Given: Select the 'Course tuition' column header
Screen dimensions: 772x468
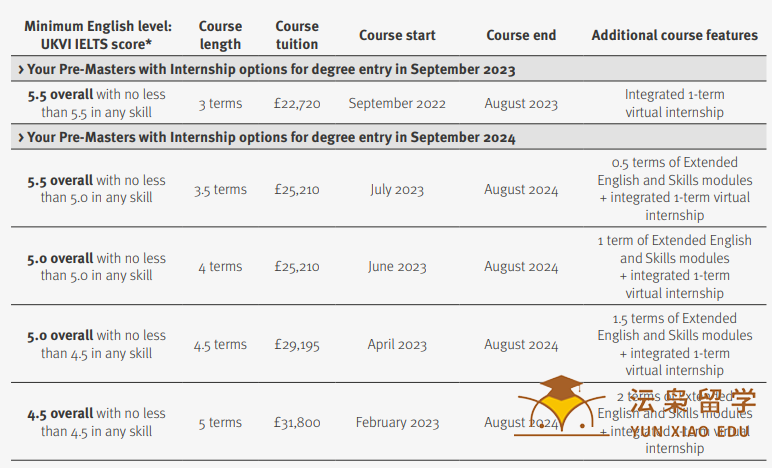Looking at the screenshot, I should click(x=296, y=35).
